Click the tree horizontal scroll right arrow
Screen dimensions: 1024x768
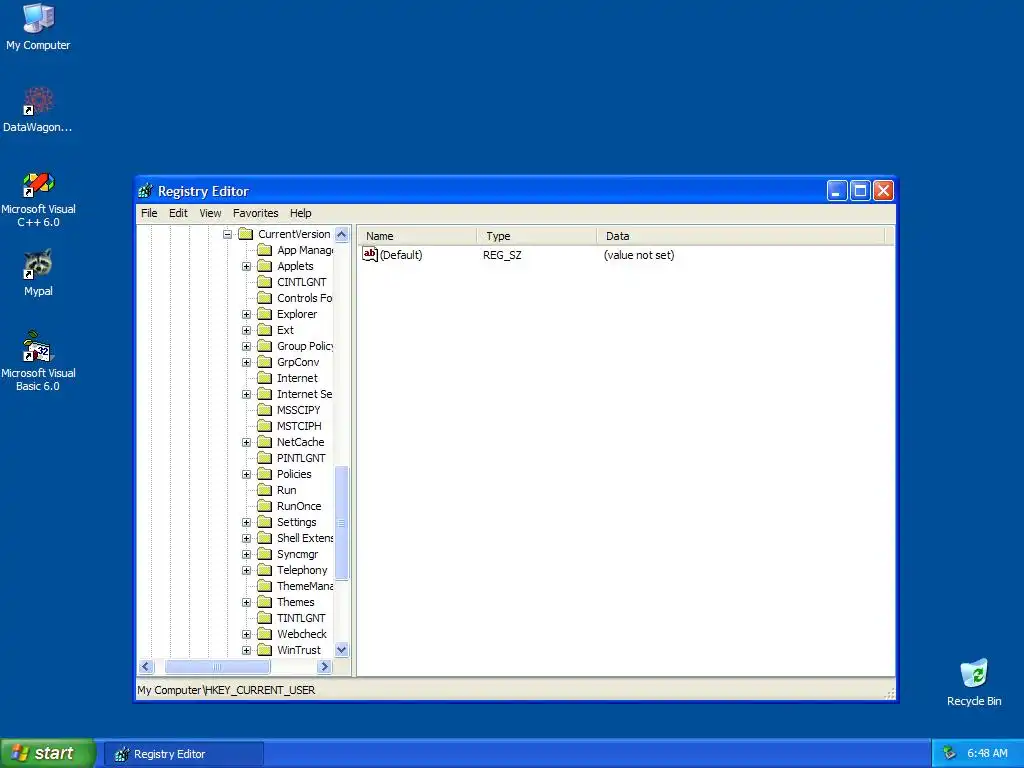point(325,666)
